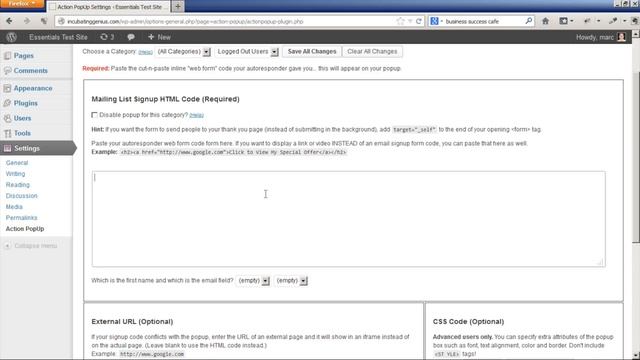The height and width of the screenshot is (360, 640).
Task: Click the WordPress logo in admin bar
Action: pos(11,37)
